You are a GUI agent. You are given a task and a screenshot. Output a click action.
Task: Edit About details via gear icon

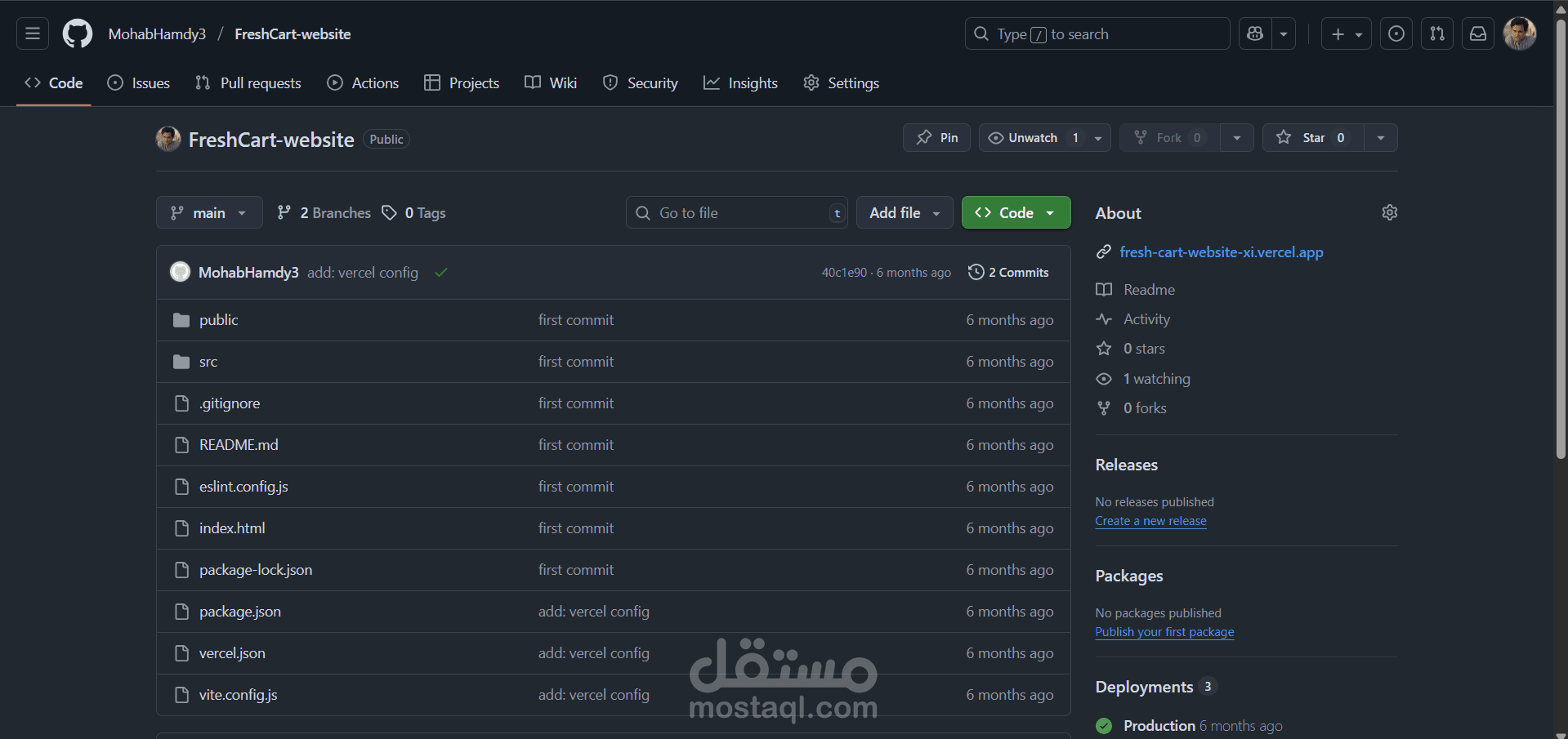coord(1389,212)
